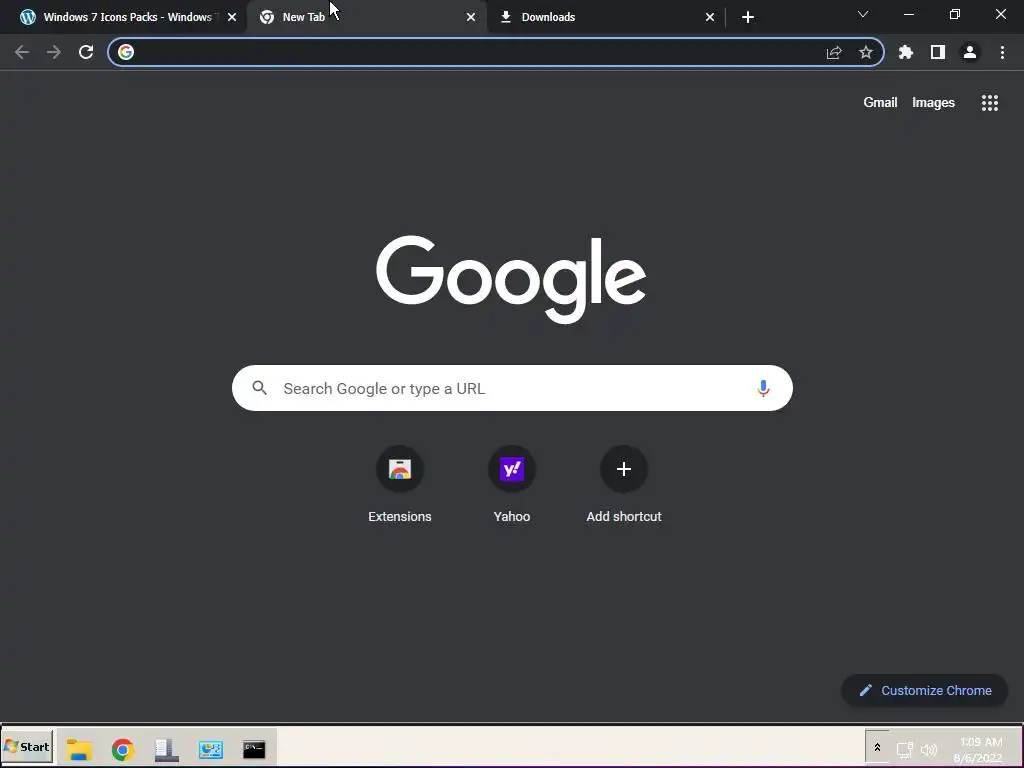The image size is (1024, 768).
Task: Click the Google icon in address bar
Action: 126,52
